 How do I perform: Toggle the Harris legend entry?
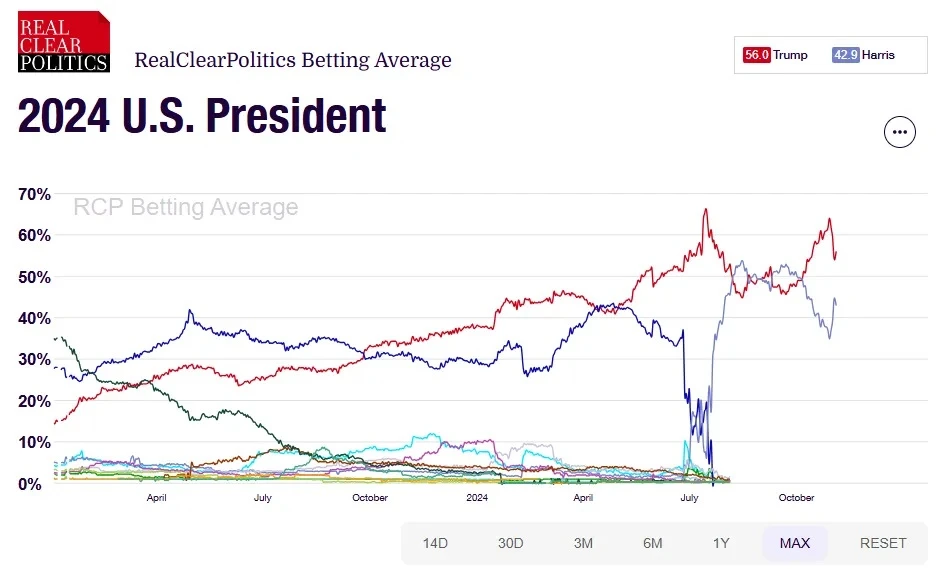pyautogui.click(x=863, y=55)
